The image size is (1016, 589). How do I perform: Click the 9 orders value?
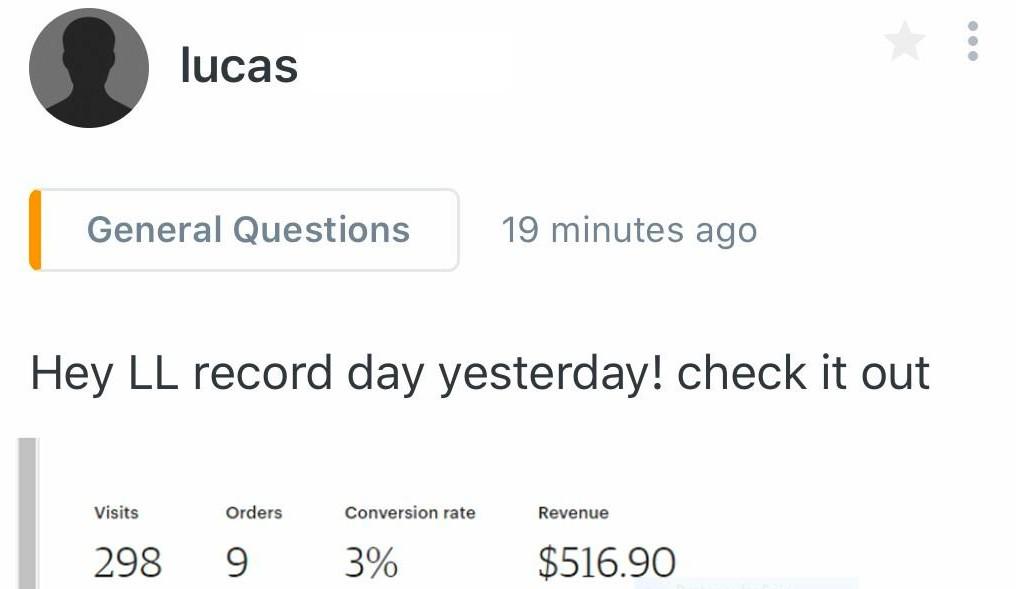point(236,562)
